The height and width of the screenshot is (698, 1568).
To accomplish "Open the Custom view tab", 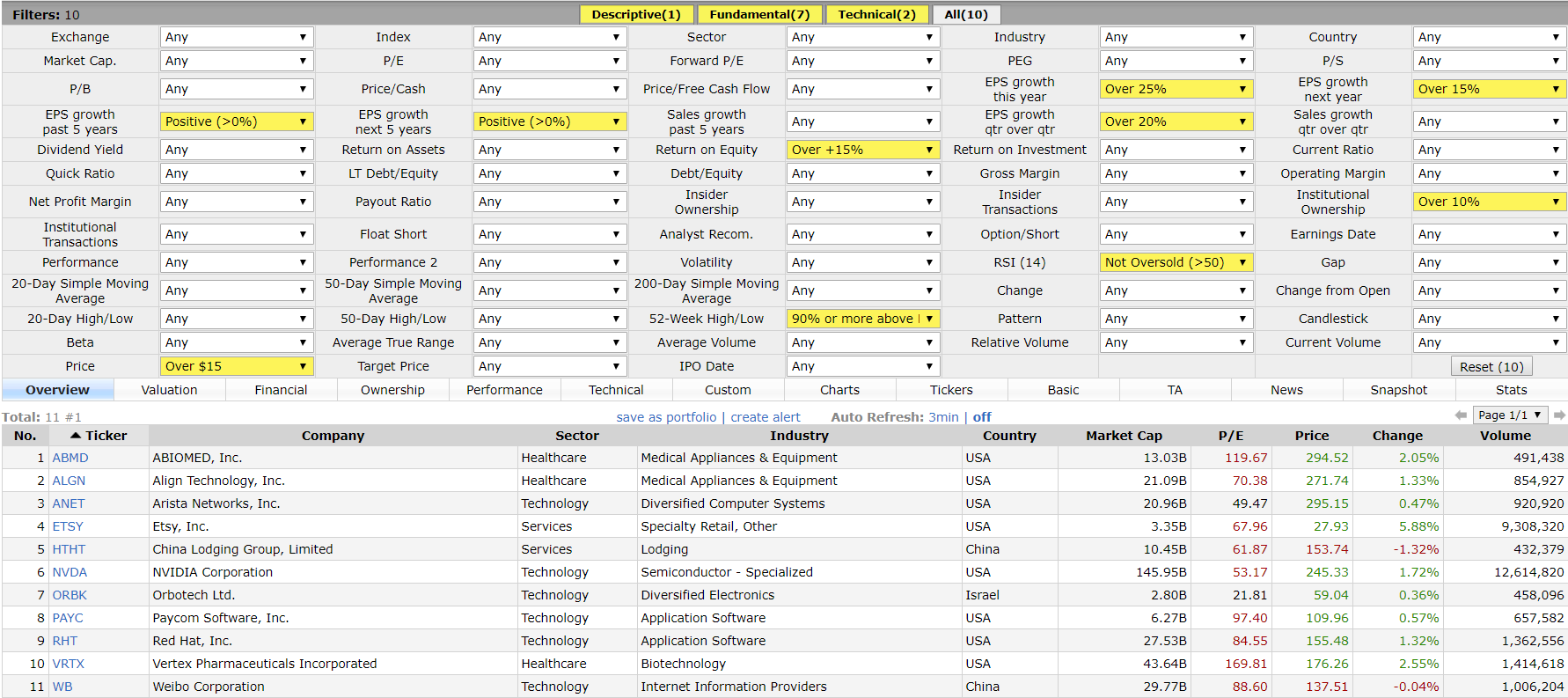I will click(728, 390).
